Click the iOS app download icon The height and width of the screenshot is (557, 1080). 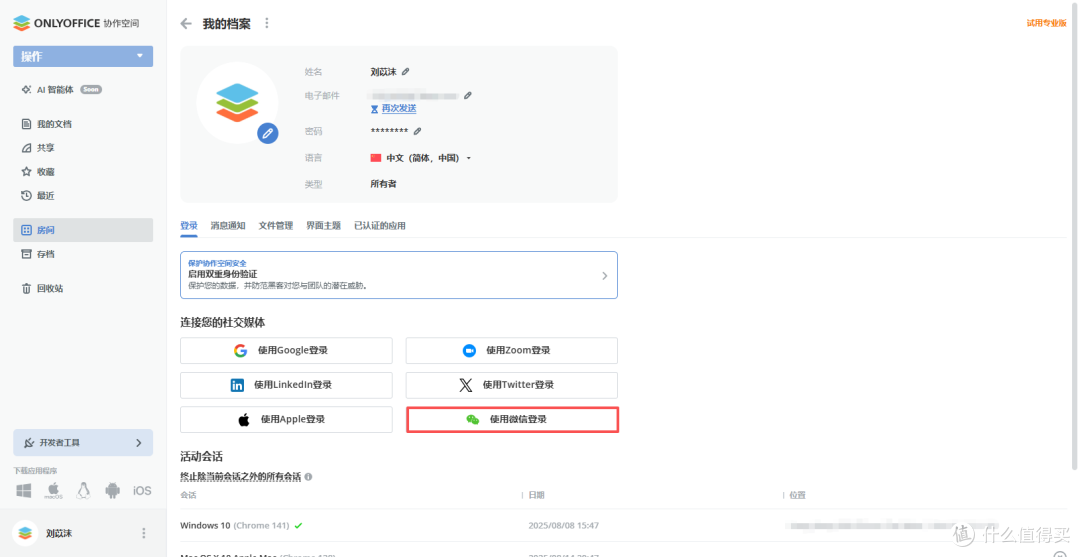(x=142, y=490)
